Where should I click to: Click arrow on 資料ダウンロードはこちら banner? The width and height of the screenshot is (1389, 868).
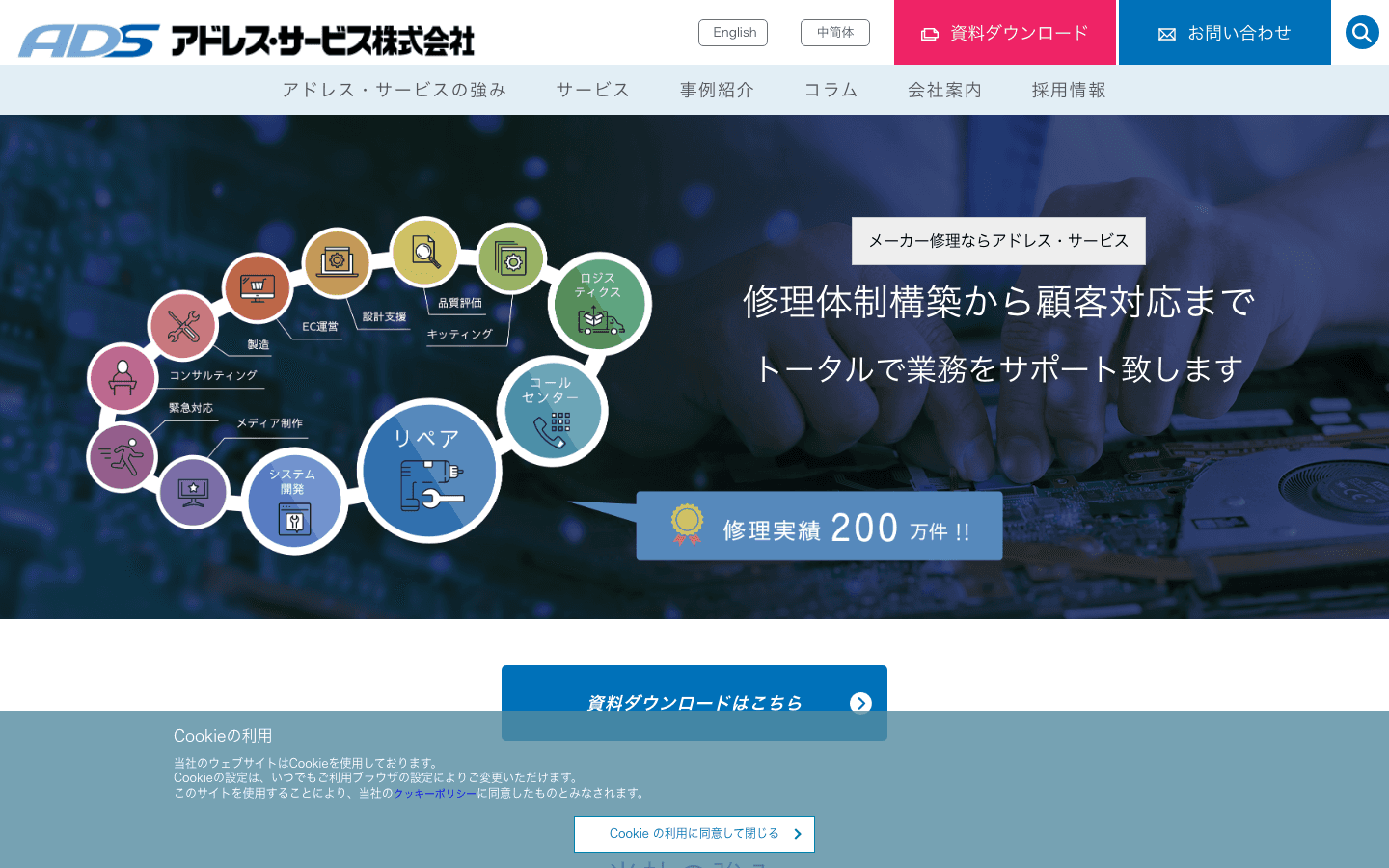[x=860, y=703]
